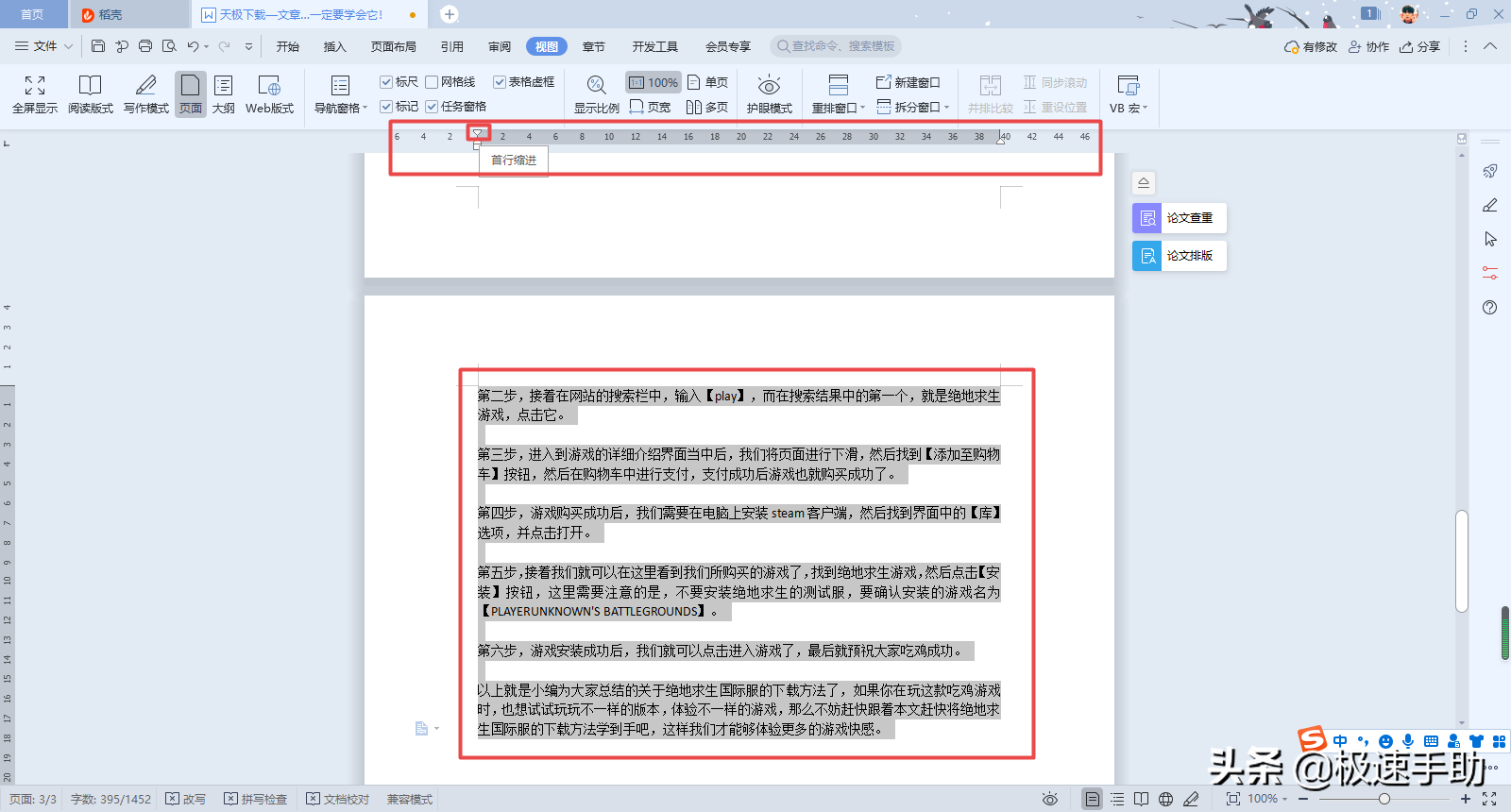Toggle 文档校对 in the status bar
Viewport: 1511px width, 812px height.
pyautogui.click(x=338, y=799)
